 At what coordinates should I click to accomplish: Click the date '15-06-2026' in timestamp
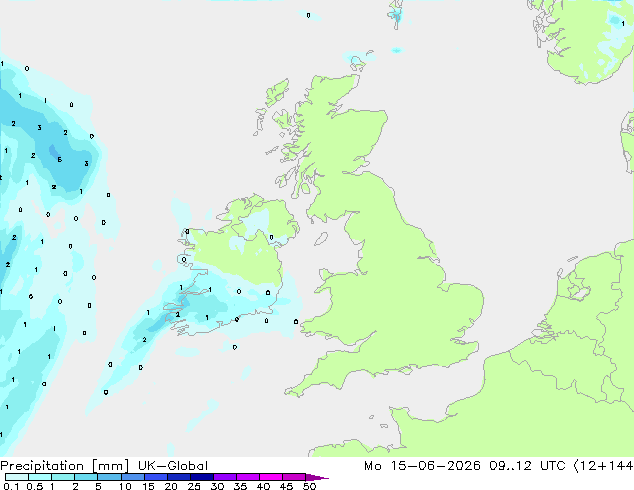(436, 466)
